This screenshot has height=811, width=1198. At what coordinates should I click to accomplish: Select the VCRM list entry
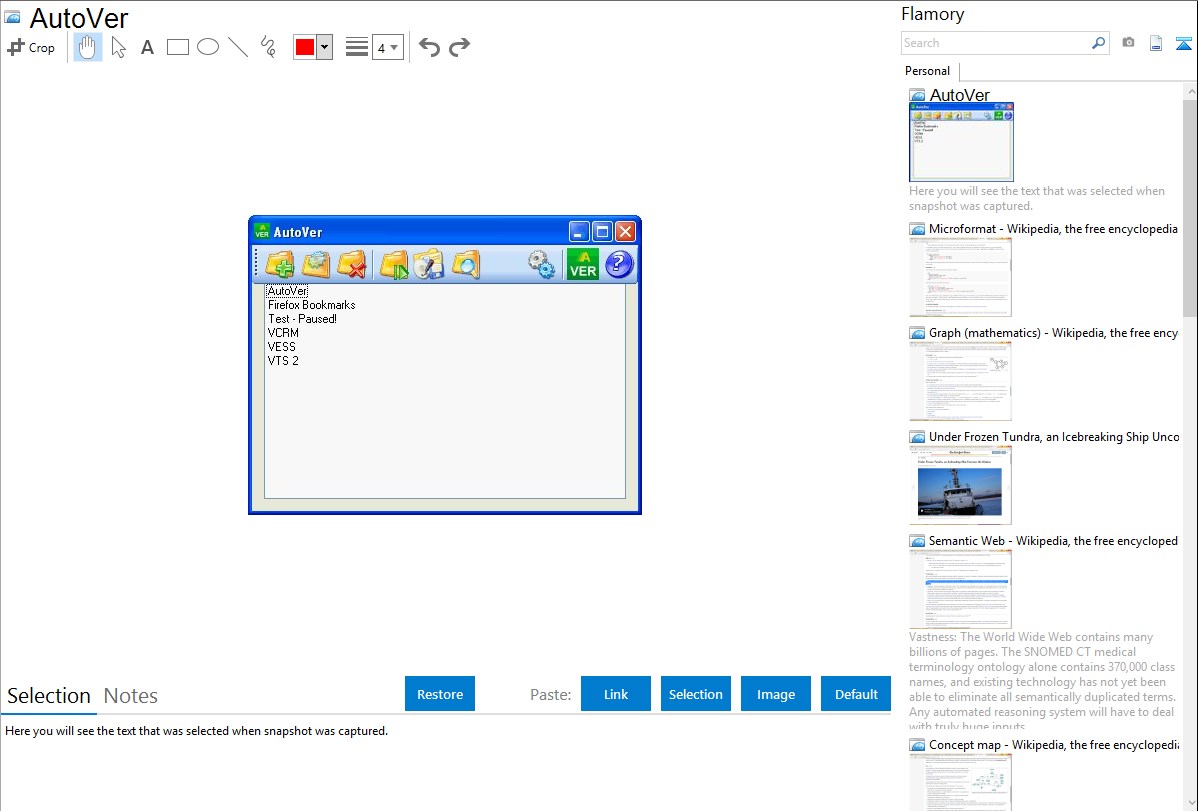click(x=283, y=333)
